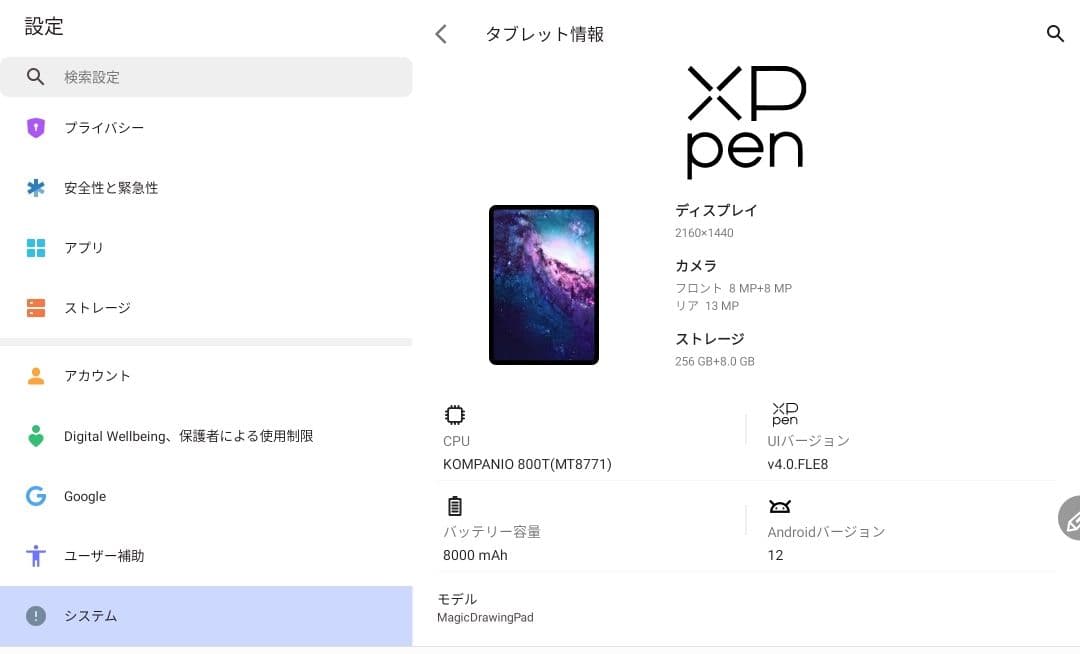Go back using the left chevron arrow
1080x654 pixels.
click(440, 33)
